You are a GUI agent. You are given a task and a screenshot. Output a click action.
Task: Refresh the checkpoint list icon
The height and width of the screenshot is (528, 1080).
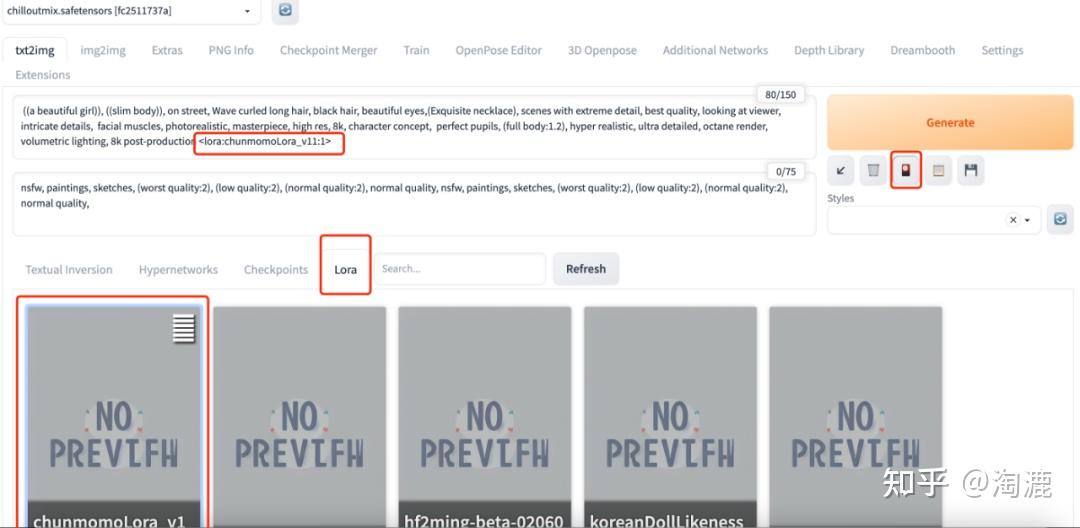(x=285, y=11)
